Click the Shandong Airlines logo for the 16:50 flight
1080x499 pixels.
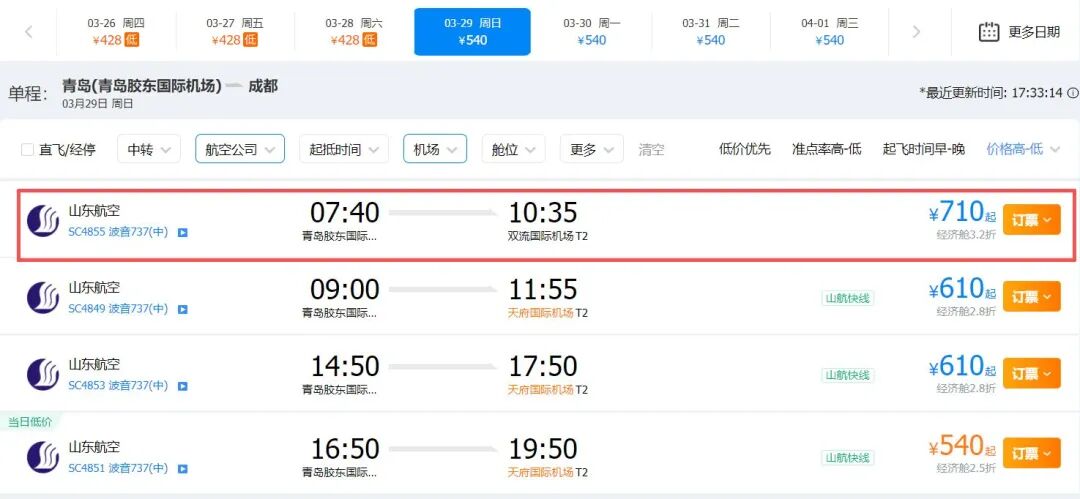[x=43, y=455]
